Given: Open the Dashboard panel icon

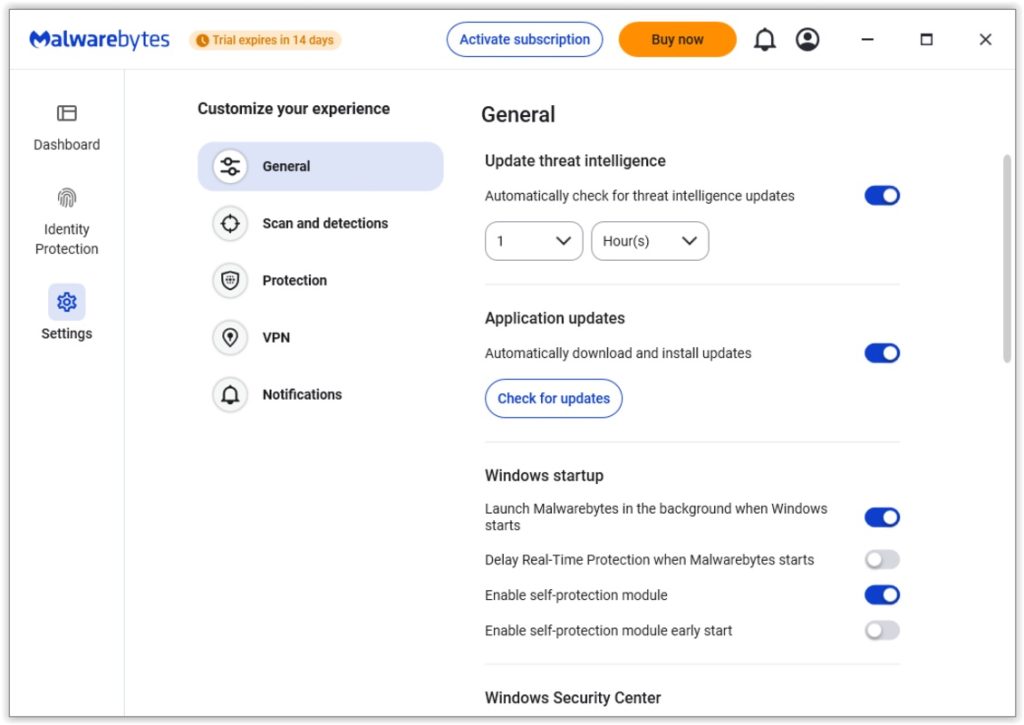Looking at the screenshot, I should click(67, 113).
